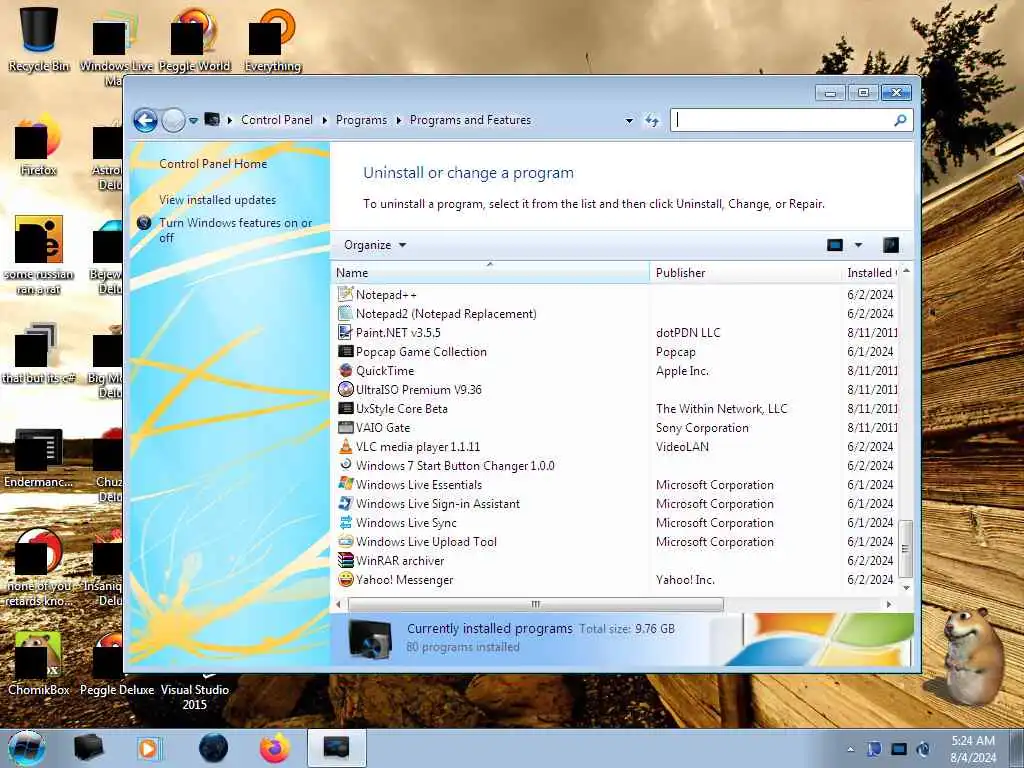Expand the arrow after Programs breadcrumb
This screenshot has width=1024, height=768.
[x=398, y=120]
